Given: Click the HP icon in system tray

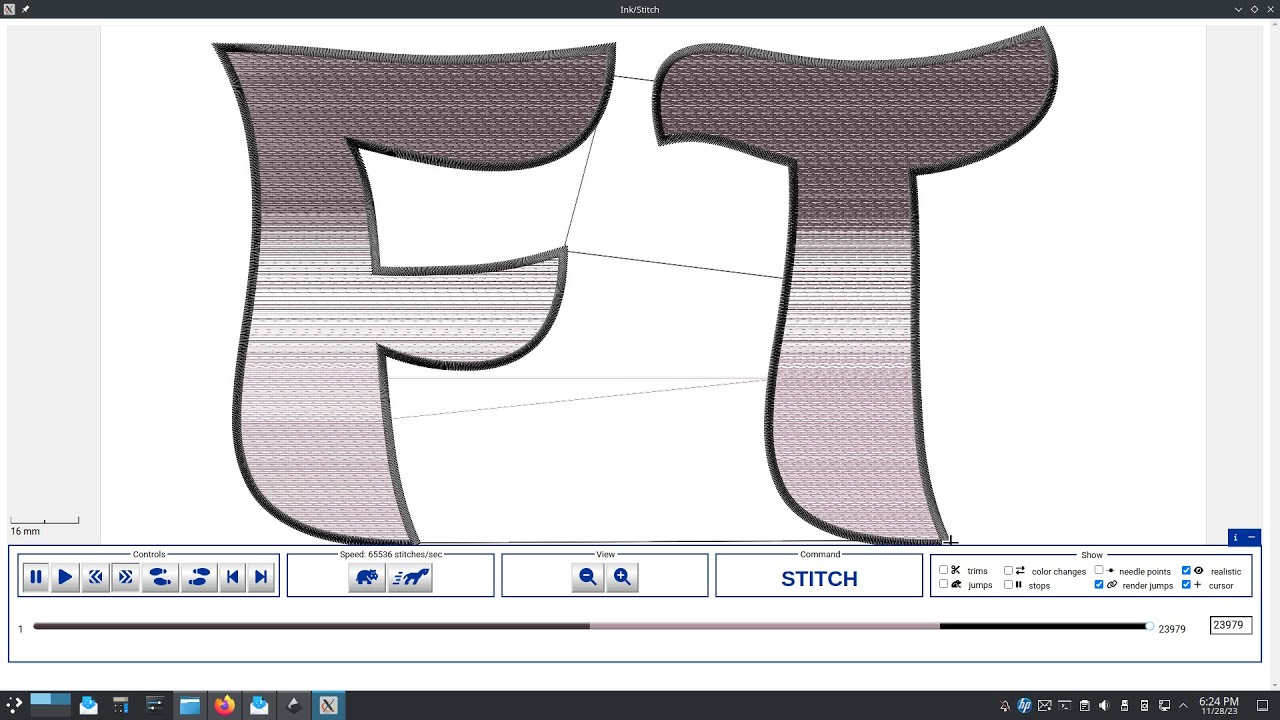Looking at the screenshot, I should (1025, 705).
